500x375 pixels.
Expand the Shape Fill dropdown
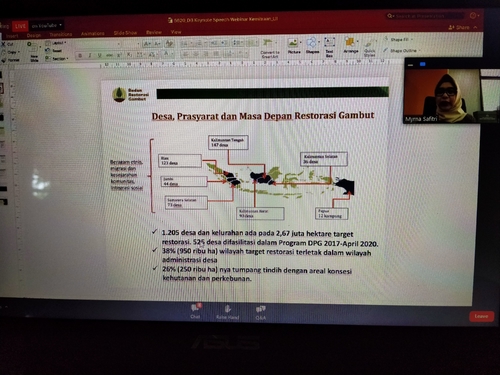[399, 39]
